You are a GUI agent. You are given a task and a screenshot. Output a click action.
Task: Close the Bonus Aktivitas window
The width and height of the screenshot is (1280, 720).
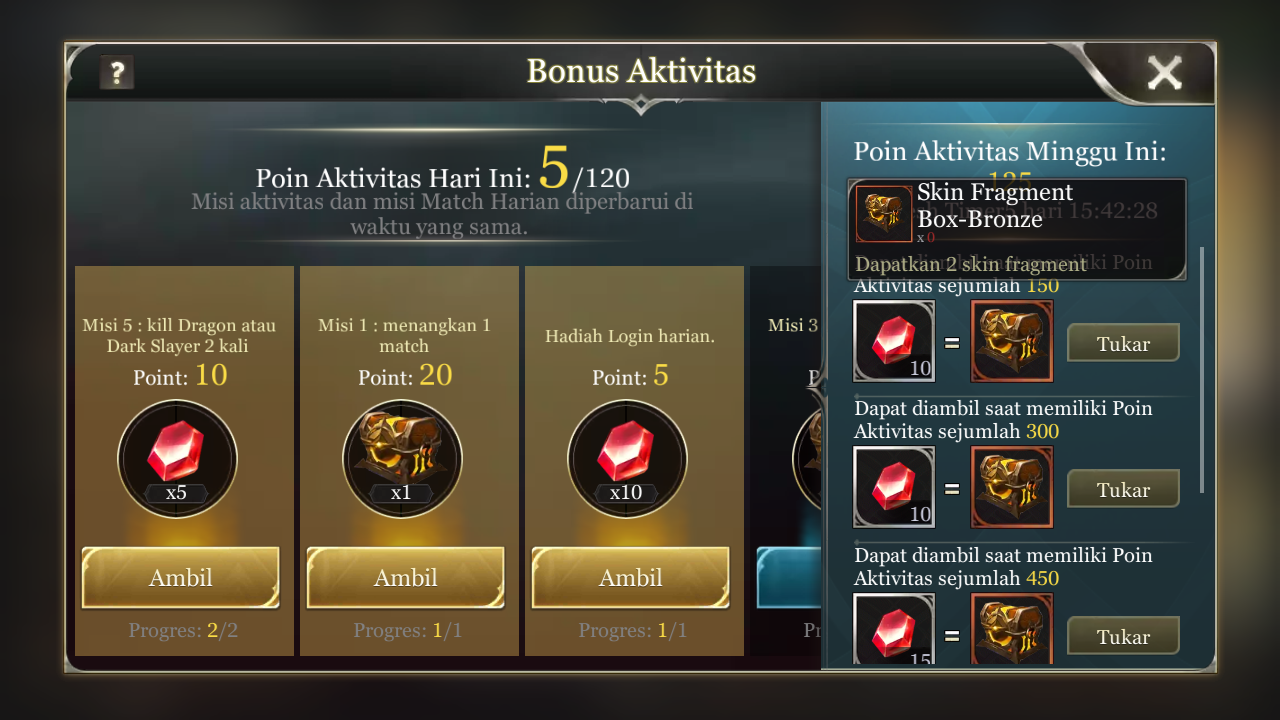click(x=1164, y=72)
